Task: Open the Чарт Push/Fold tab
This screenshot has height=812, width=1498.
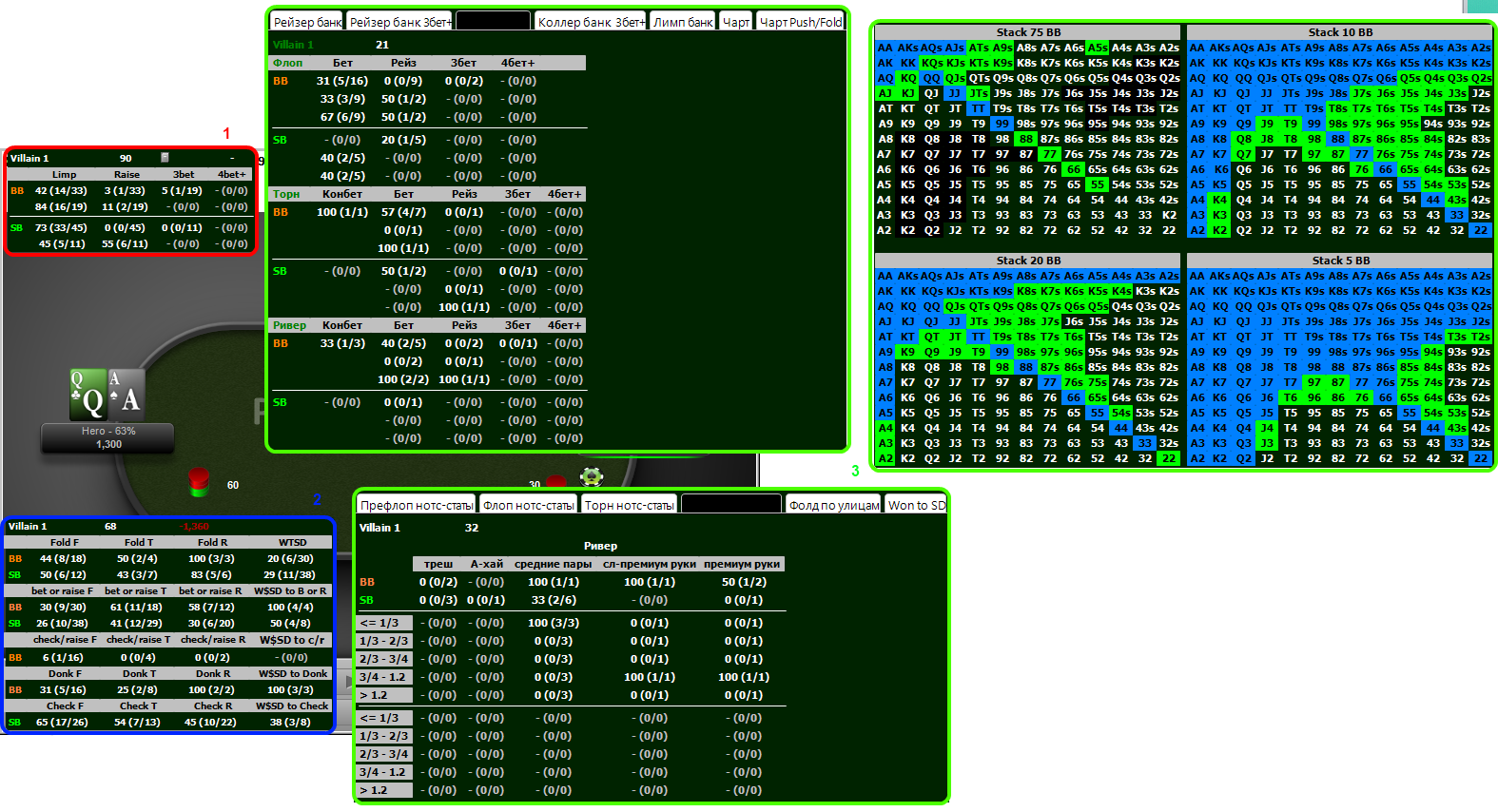Action: (x=801, y=22)
